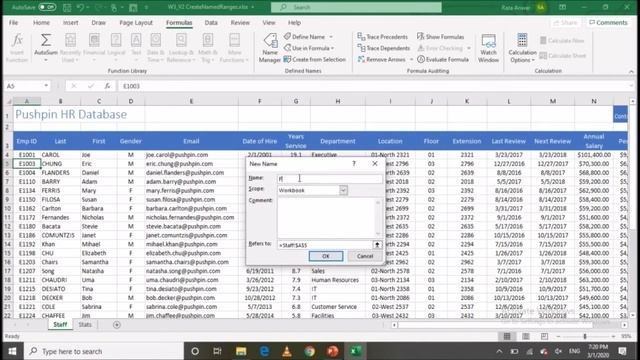Switch to the View tab

click(269, 22)
